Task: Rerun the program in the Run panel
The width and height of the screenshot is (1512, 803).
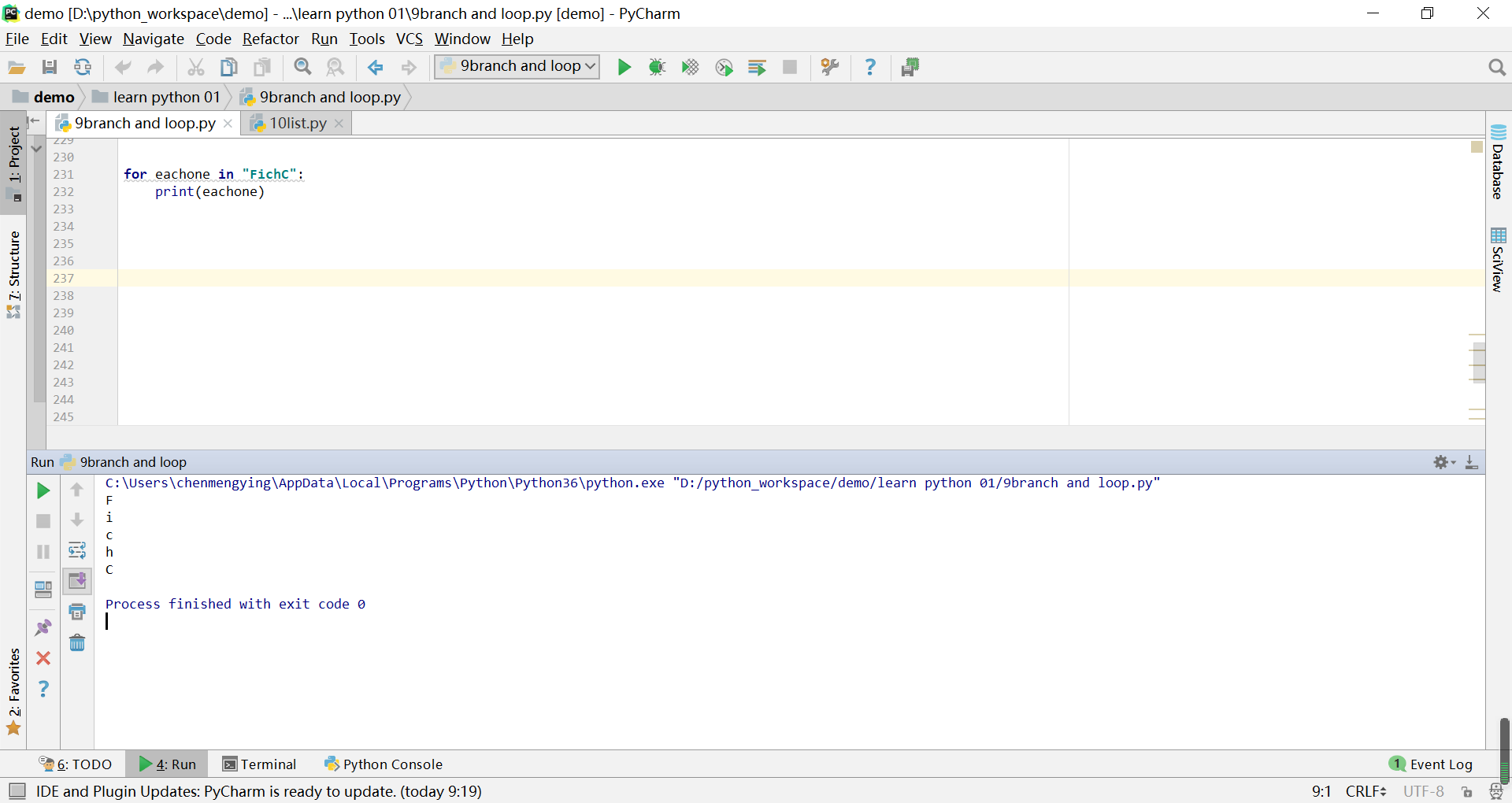Action: point(43,491)
